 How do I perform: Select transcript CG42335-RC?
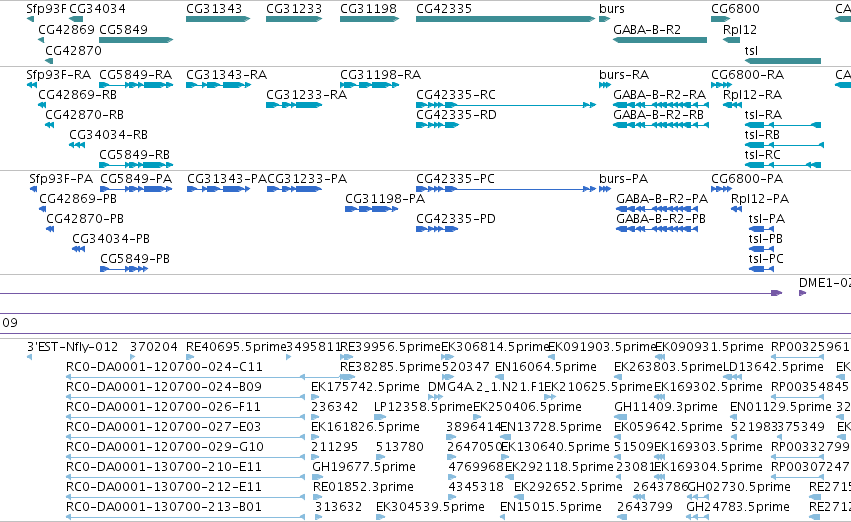pyautogui.click(x=506, y=105)
